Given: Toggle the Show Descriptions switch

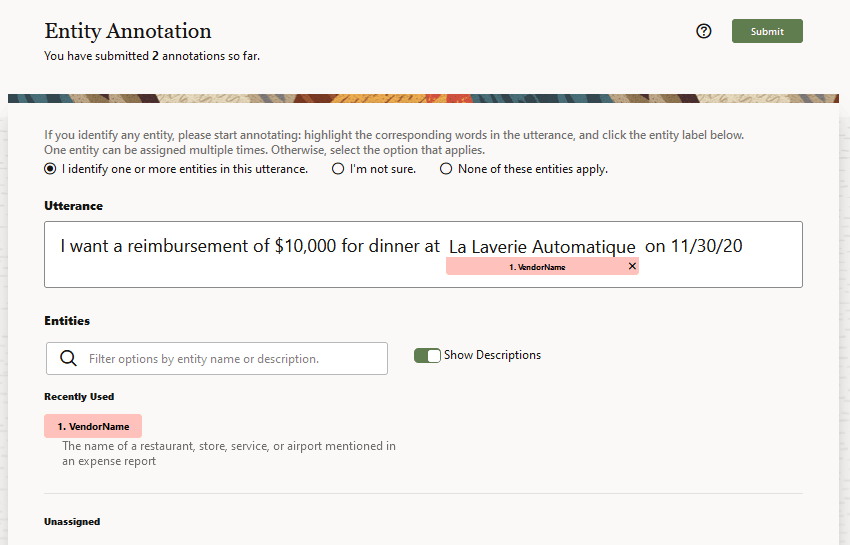Looking at the screenshot, I should (x=427, y=355).
